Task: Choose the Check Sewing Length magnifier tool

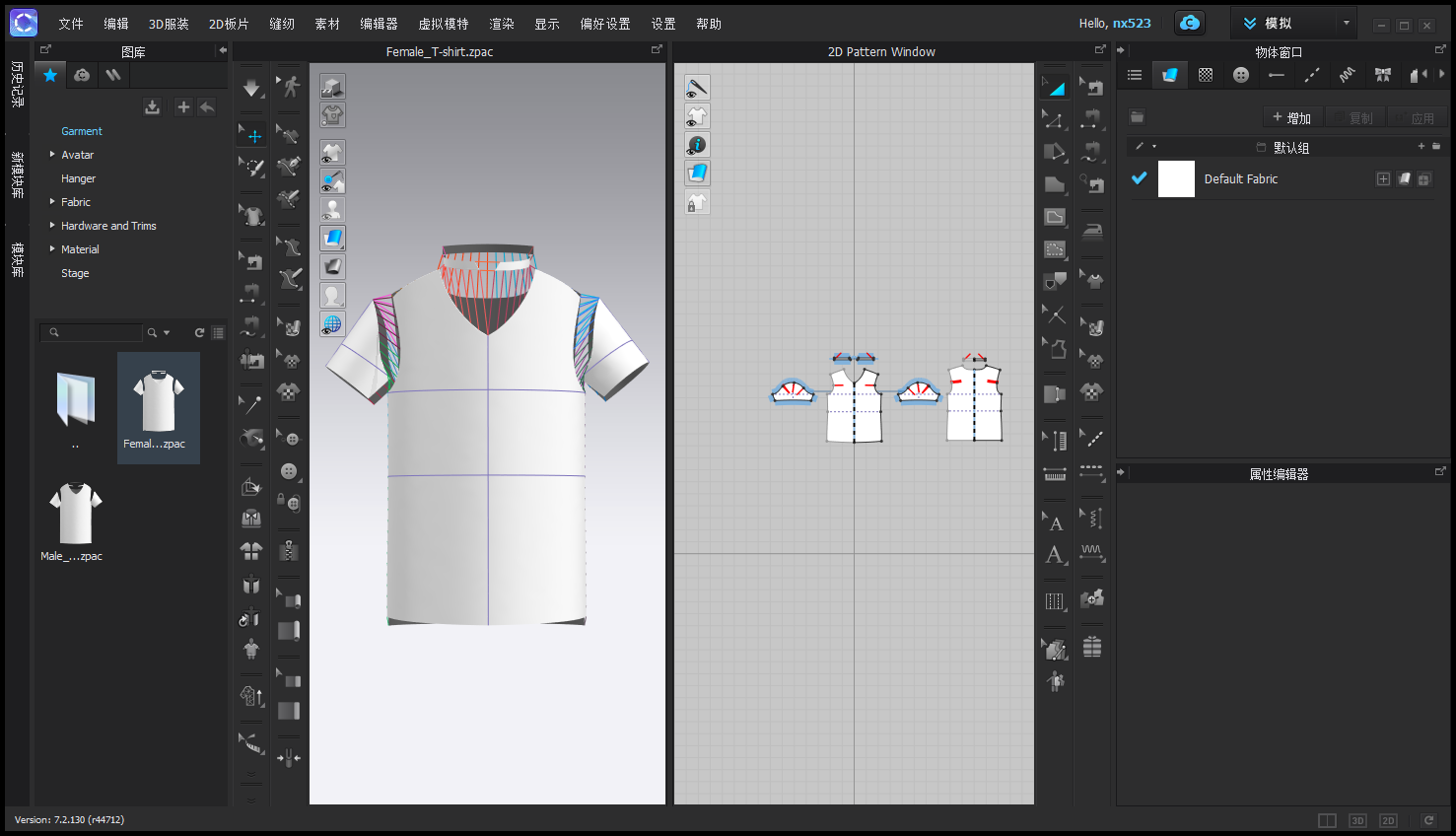Action: click(x=1092, y=183)
